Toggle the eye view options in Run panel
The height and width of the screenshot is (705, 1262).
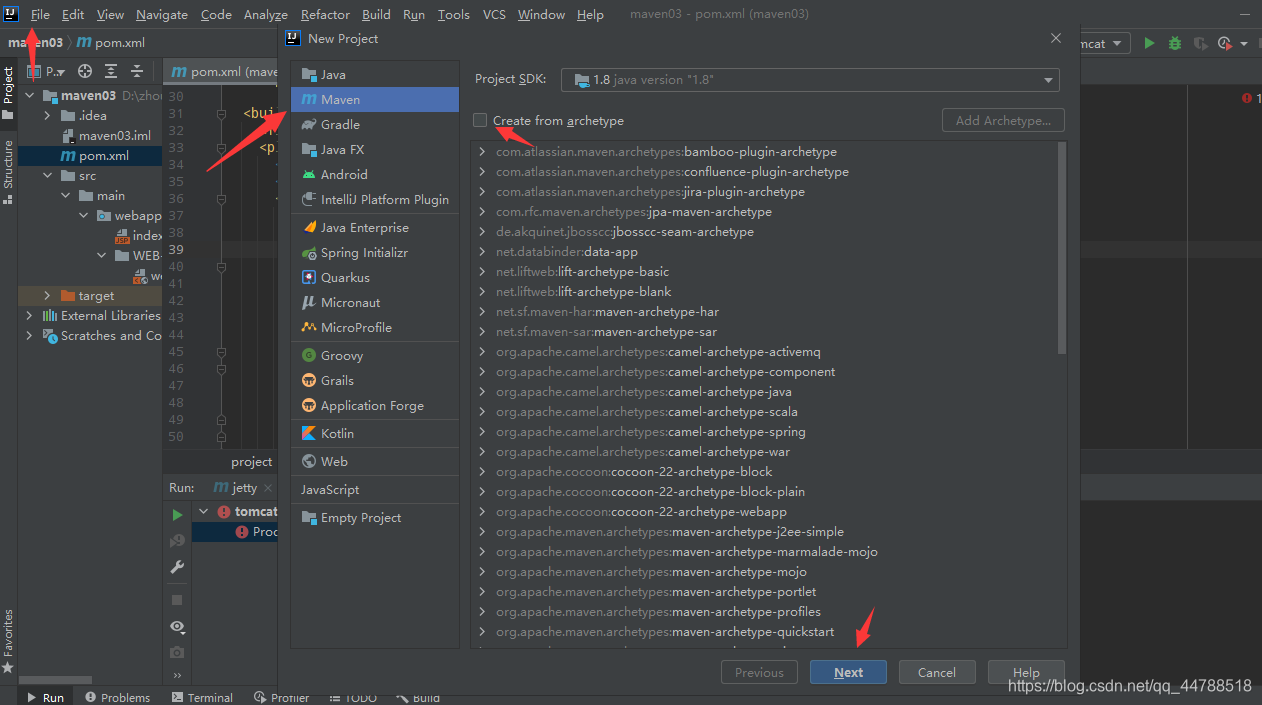[177, 626]
